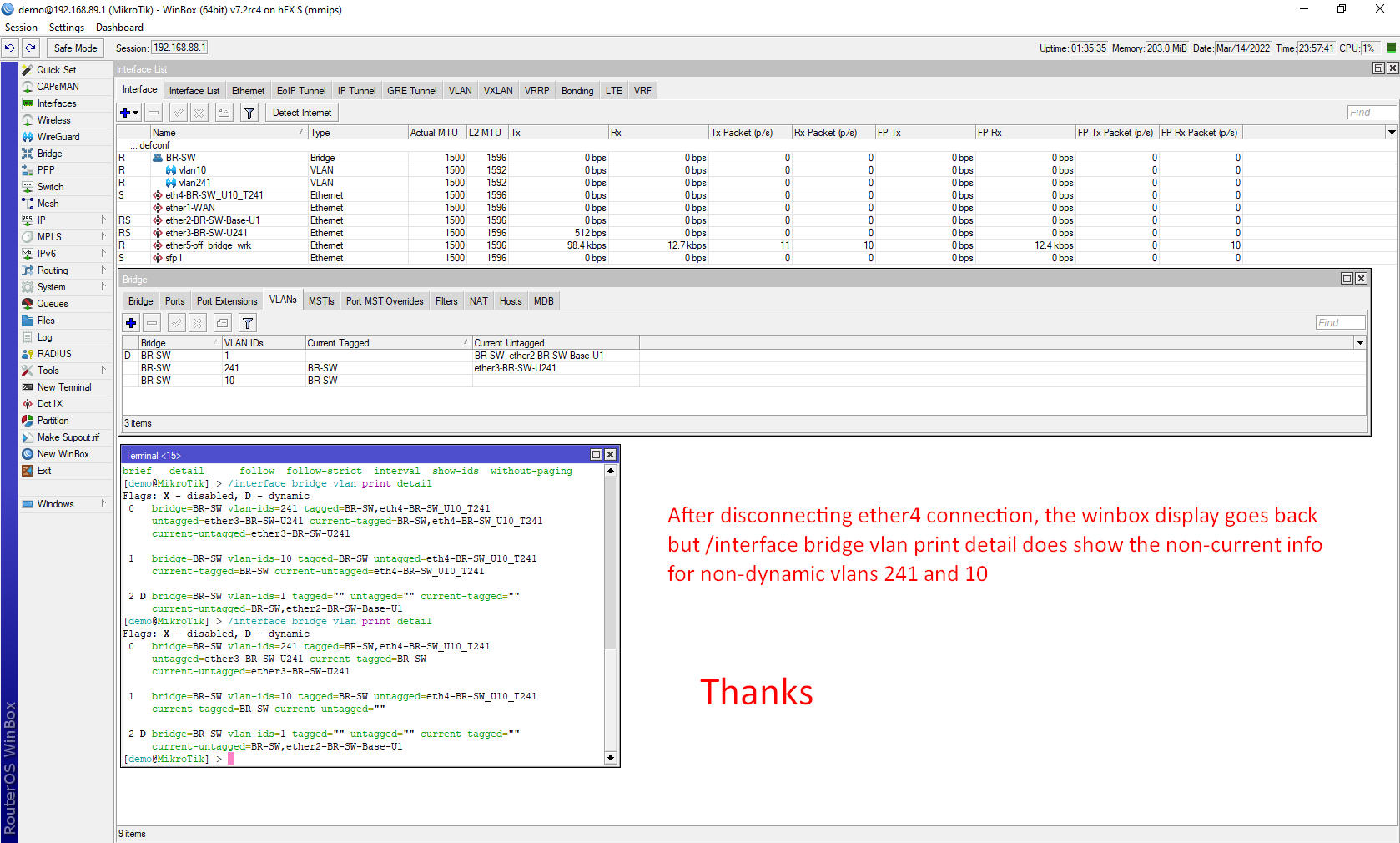
Task: Sort Bridge VLANs by VLAN IDs column
Action: (x=264, y=343)
